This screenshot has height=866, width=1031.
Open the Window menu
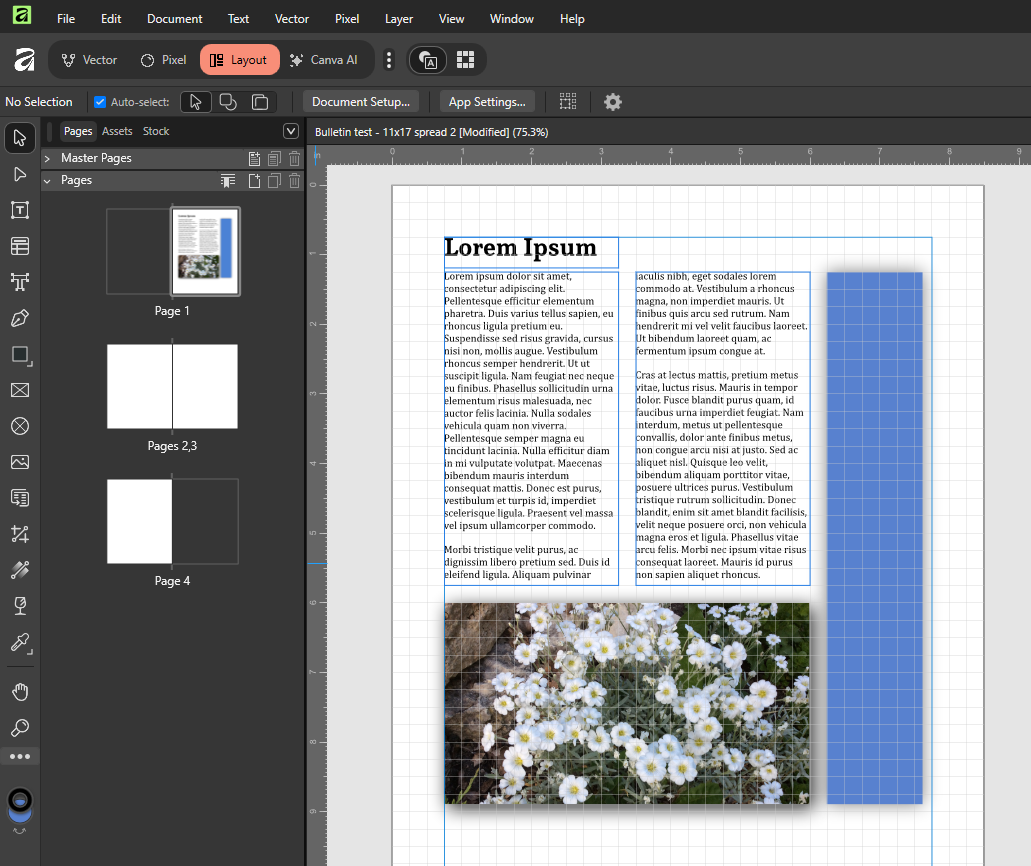point(512,19)
